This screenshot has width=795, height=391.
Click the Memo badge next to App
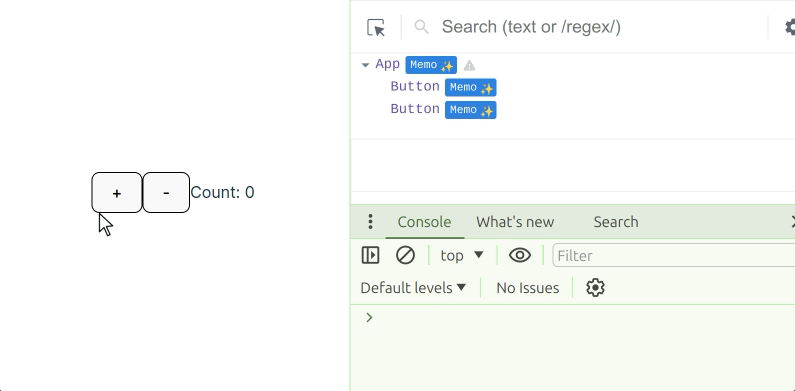[431, 65]
